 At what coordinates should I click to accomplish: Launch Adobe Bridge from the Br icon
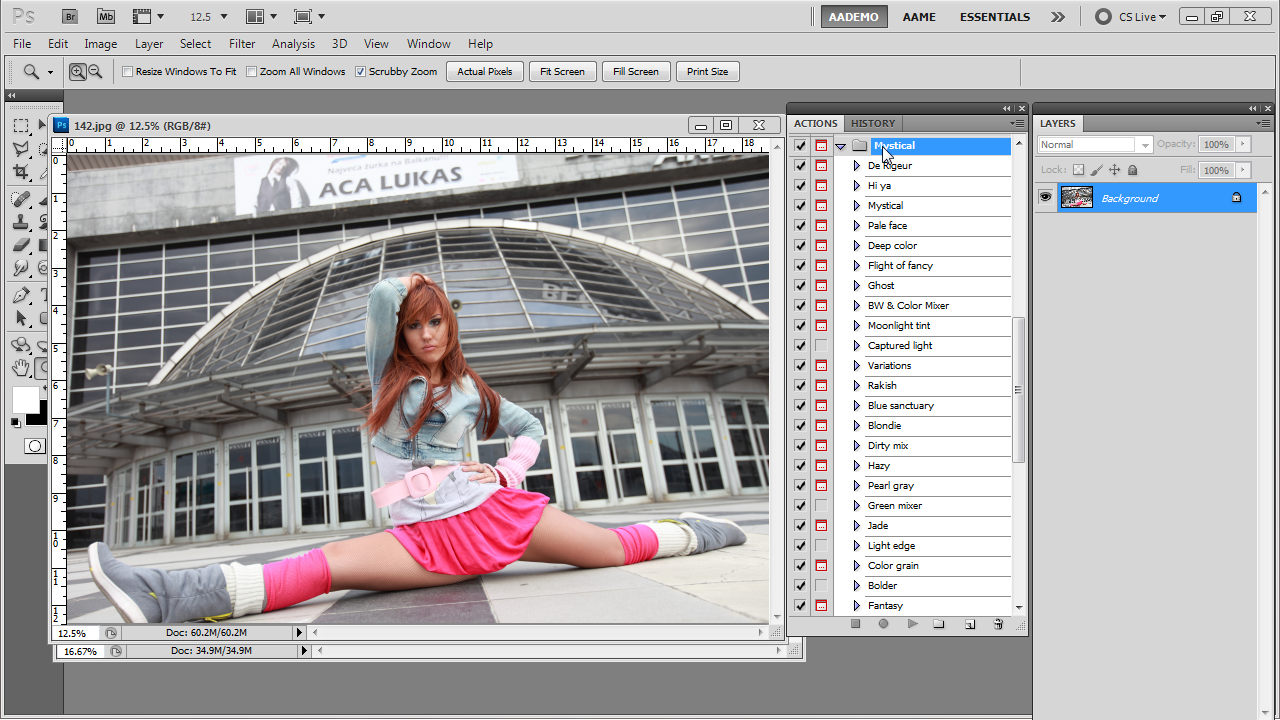tap(69, 17)
